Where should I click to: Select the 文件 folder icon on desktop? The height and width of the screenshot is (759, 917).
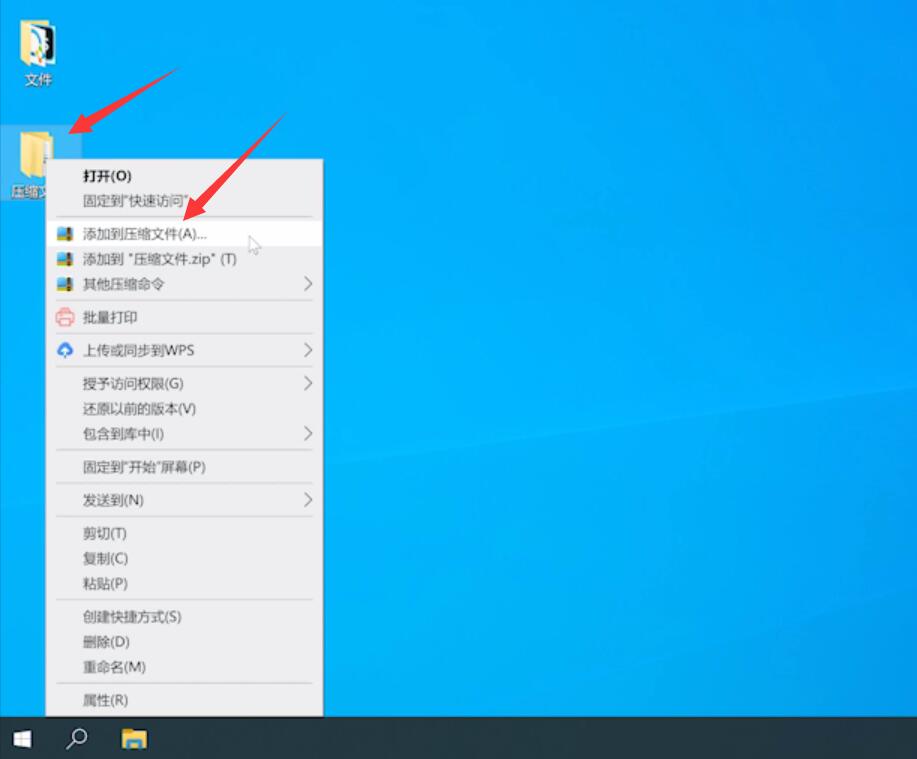pos(37,43)
